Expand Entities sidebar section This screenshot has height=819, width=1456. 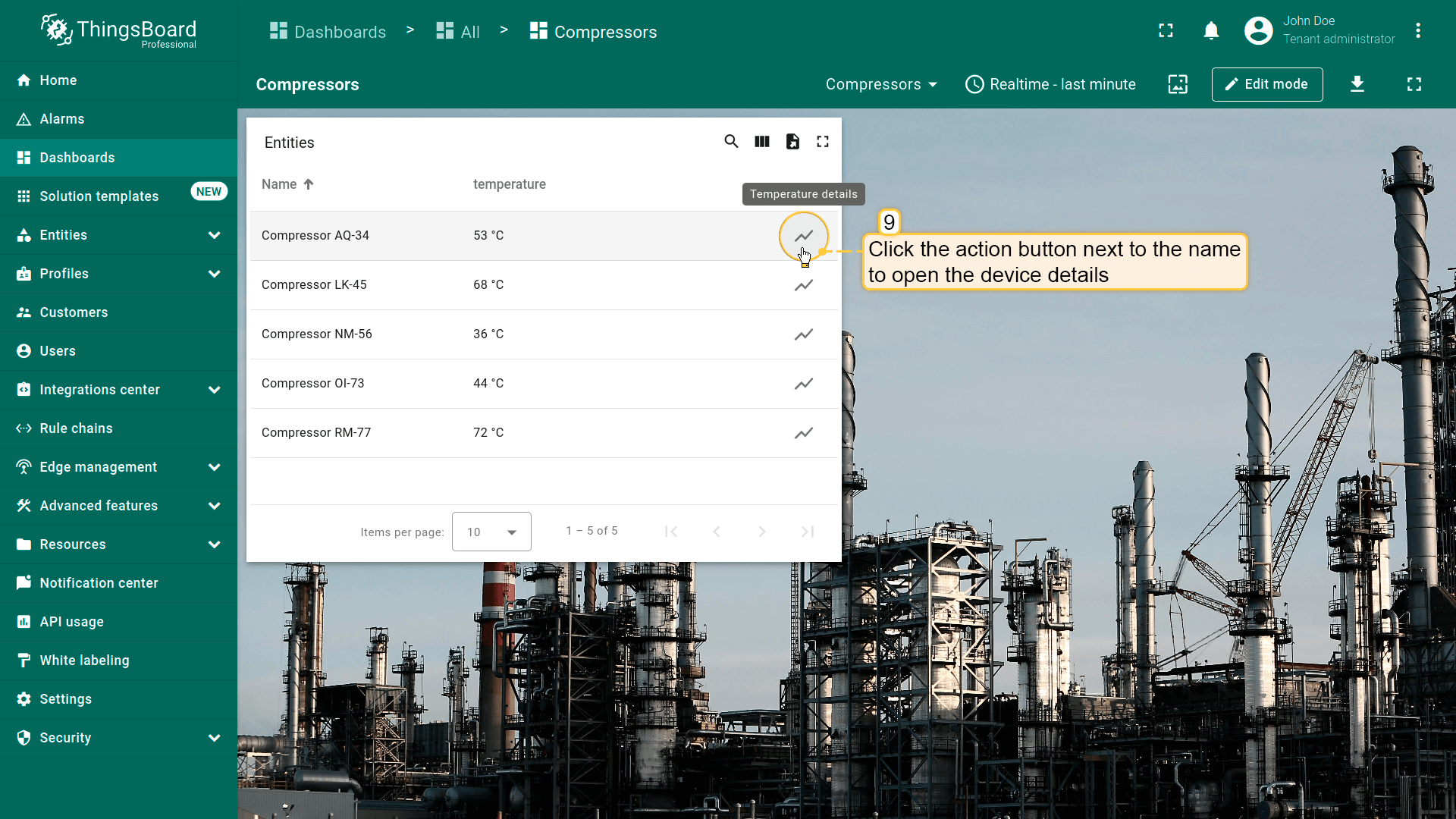pos(214,235)
